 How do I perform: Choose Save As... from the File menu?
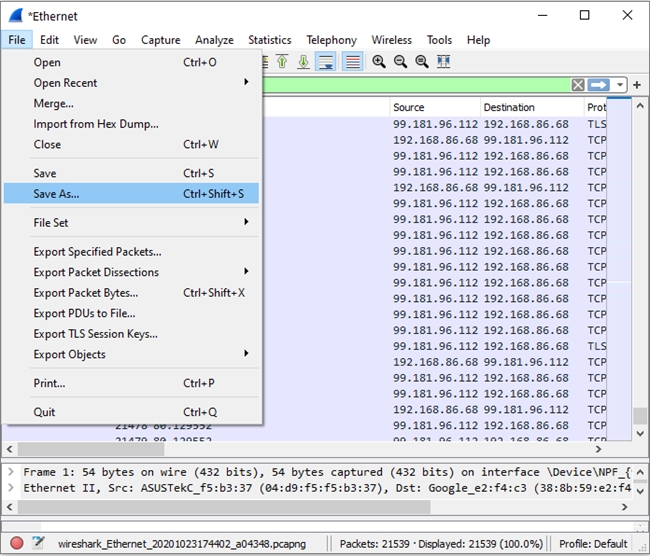(56, 194)
